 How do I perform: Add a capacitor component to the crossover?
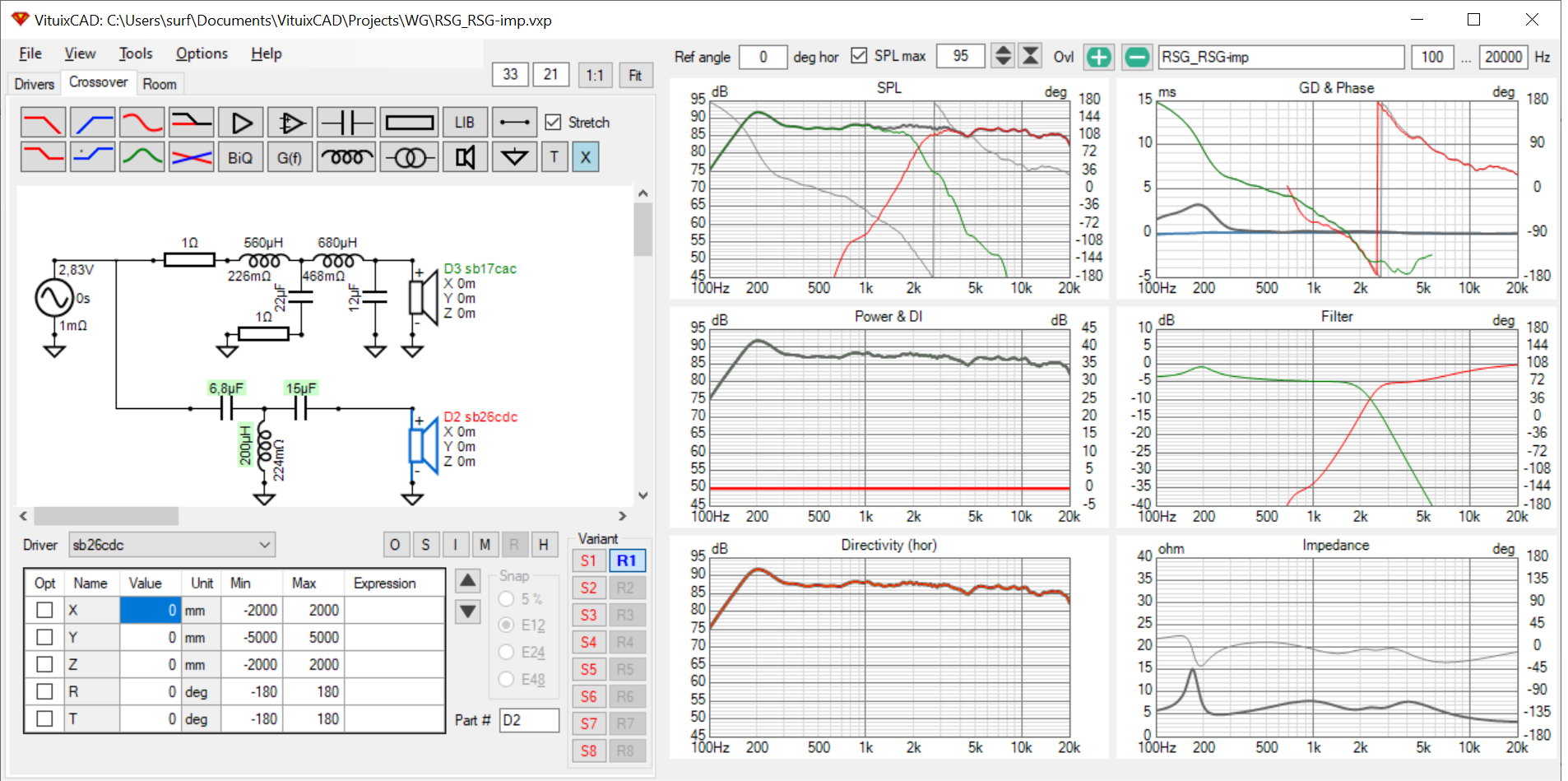click(x=346, y=123)
